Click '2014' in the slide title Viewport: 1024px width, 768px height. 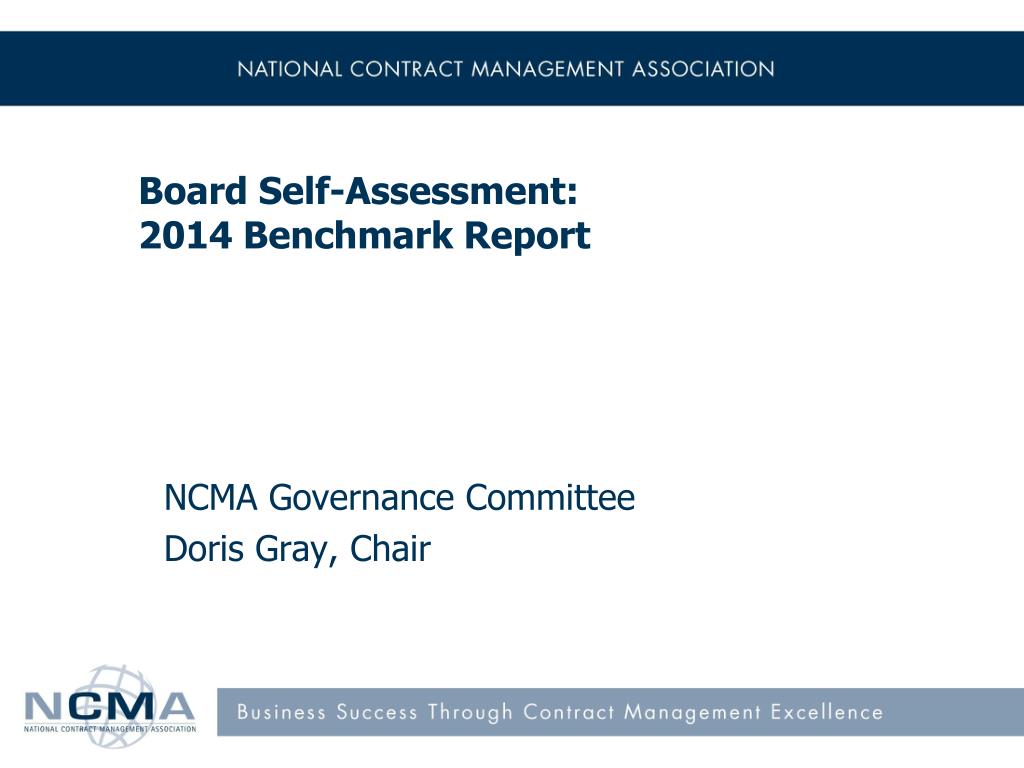[x=185, y=235]
